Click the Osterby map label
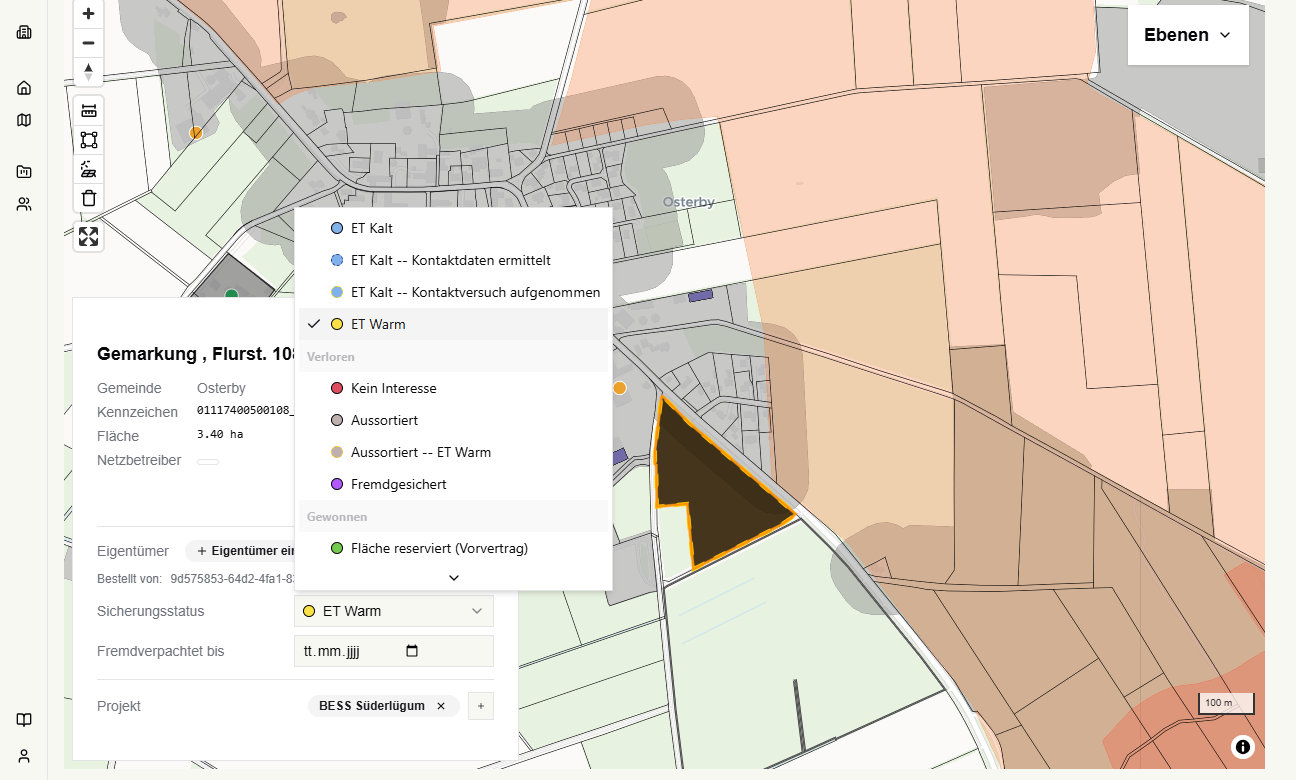 688,202
